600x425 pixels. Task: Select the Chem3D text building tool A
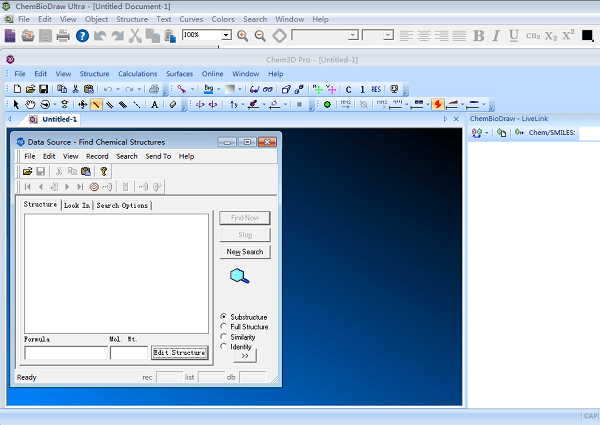[x=155, y=104]
